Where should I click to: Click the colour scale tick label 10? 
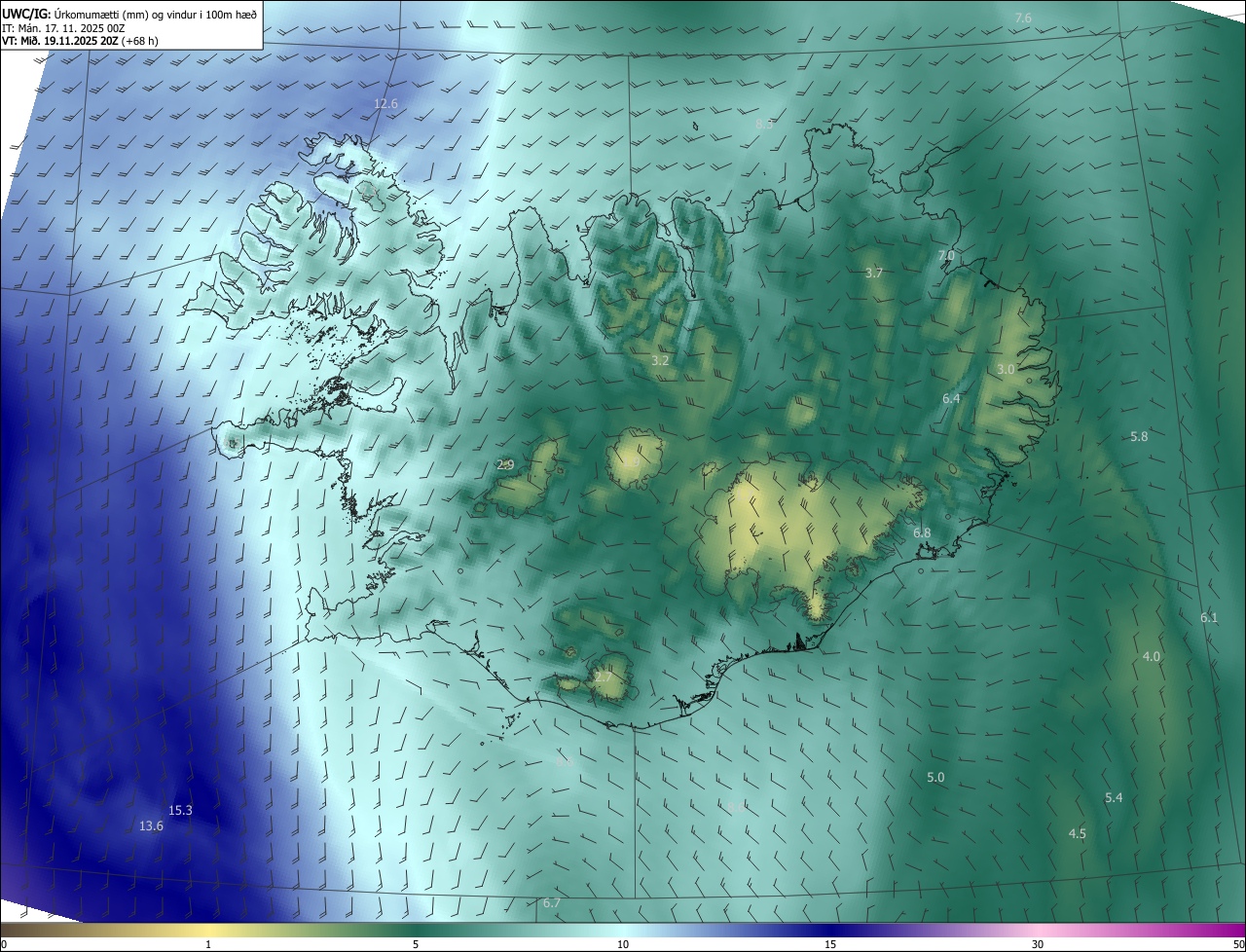pyautogui.click(x=623, y=945)
